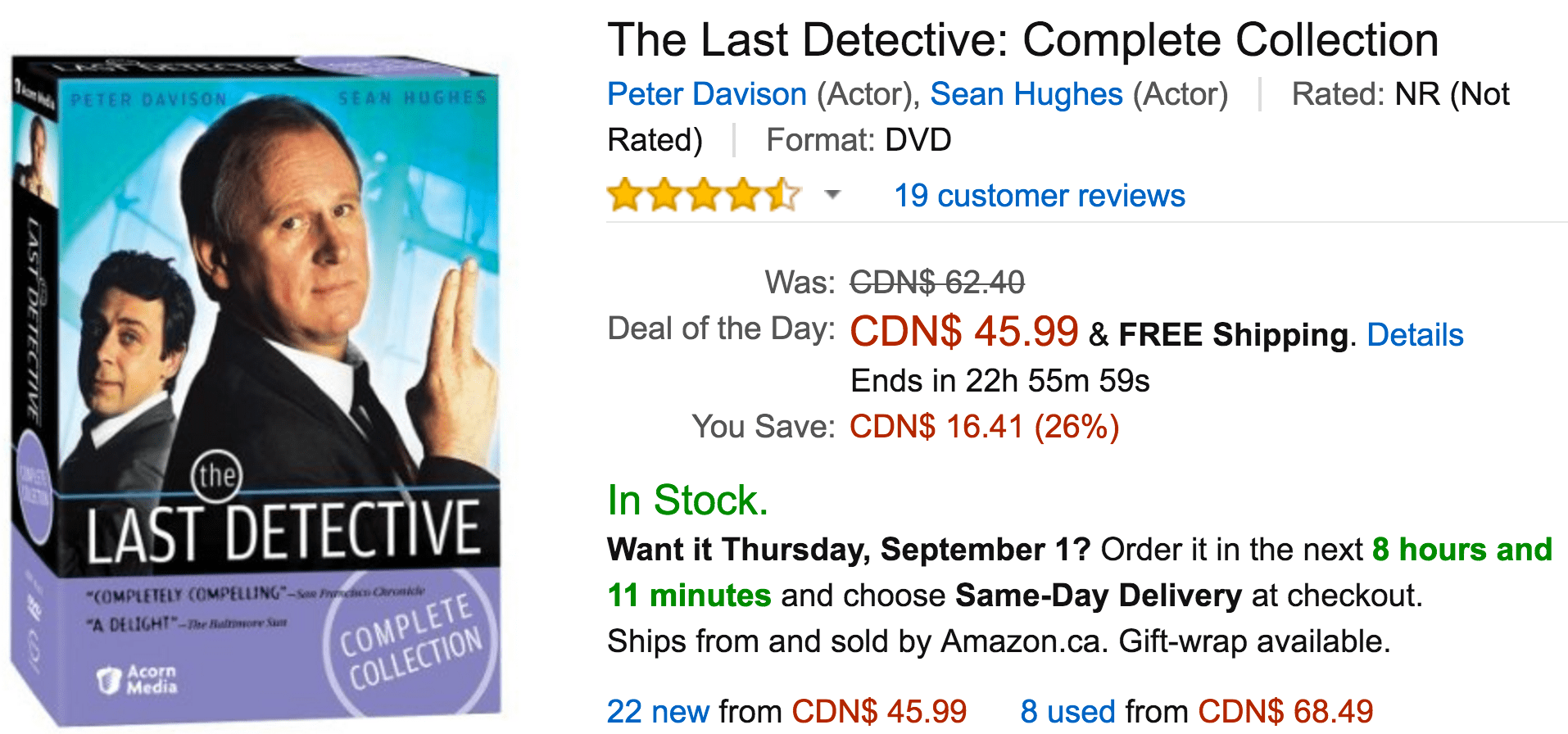Click the DVD box cover image
Image resolution: width=1568 pixels, height=734 pixels.
(255, 390)
